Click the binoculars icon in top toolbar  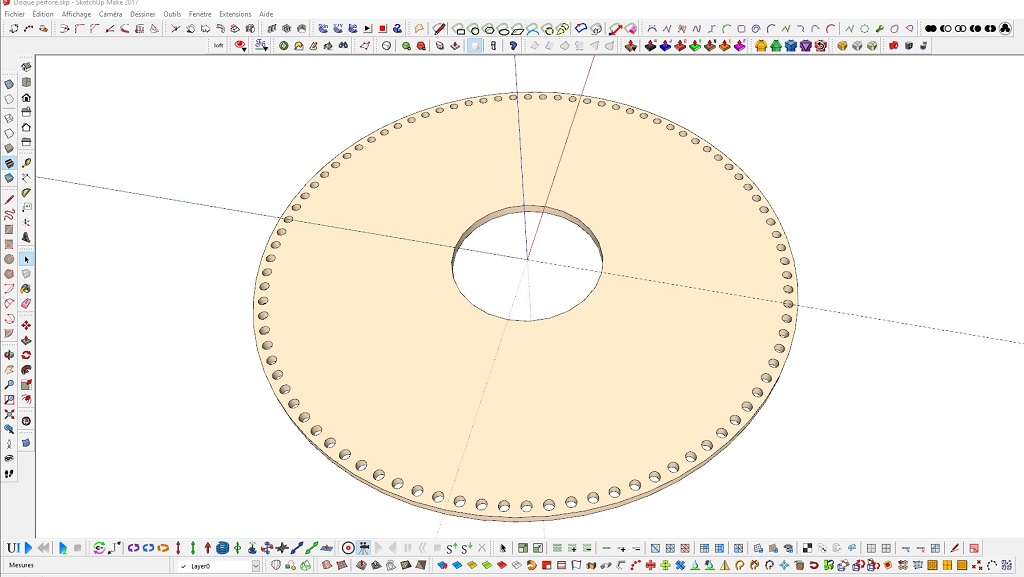tap(343, 46)
